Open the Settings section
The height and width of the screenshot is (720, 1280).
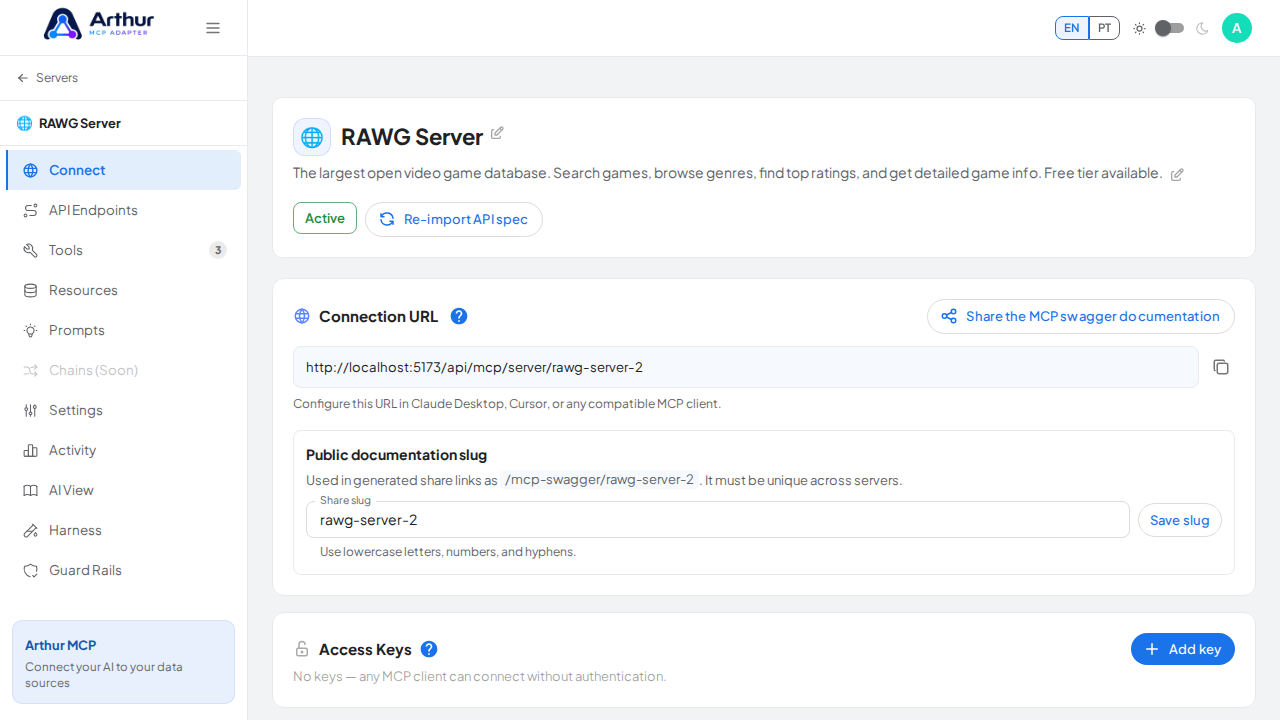[123, 410]
